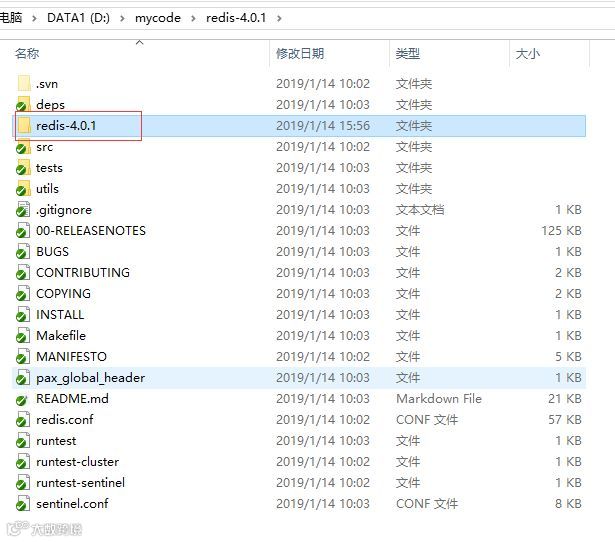Select the tests folder name

click(x=49, y=168)
